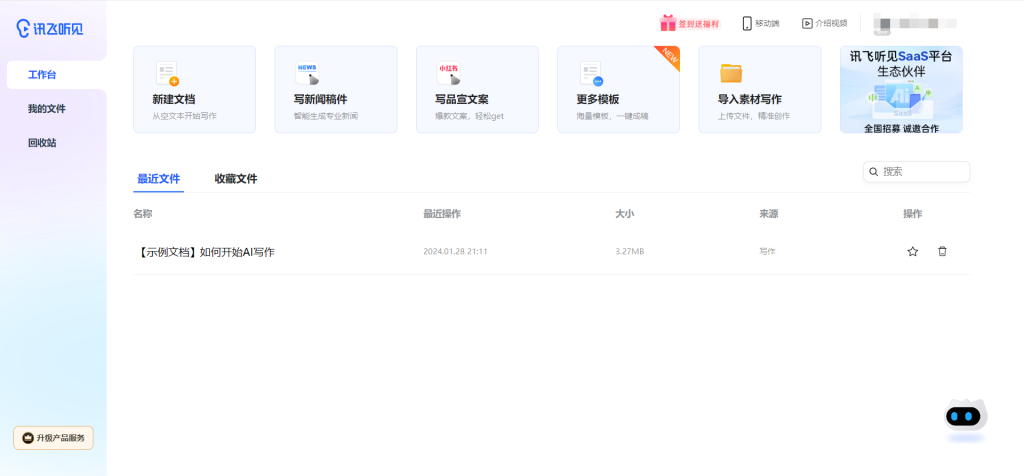Click 爆款文案，轻松get subtitle
Viewport: 1024px width, 476px height.
coord(470,116)
